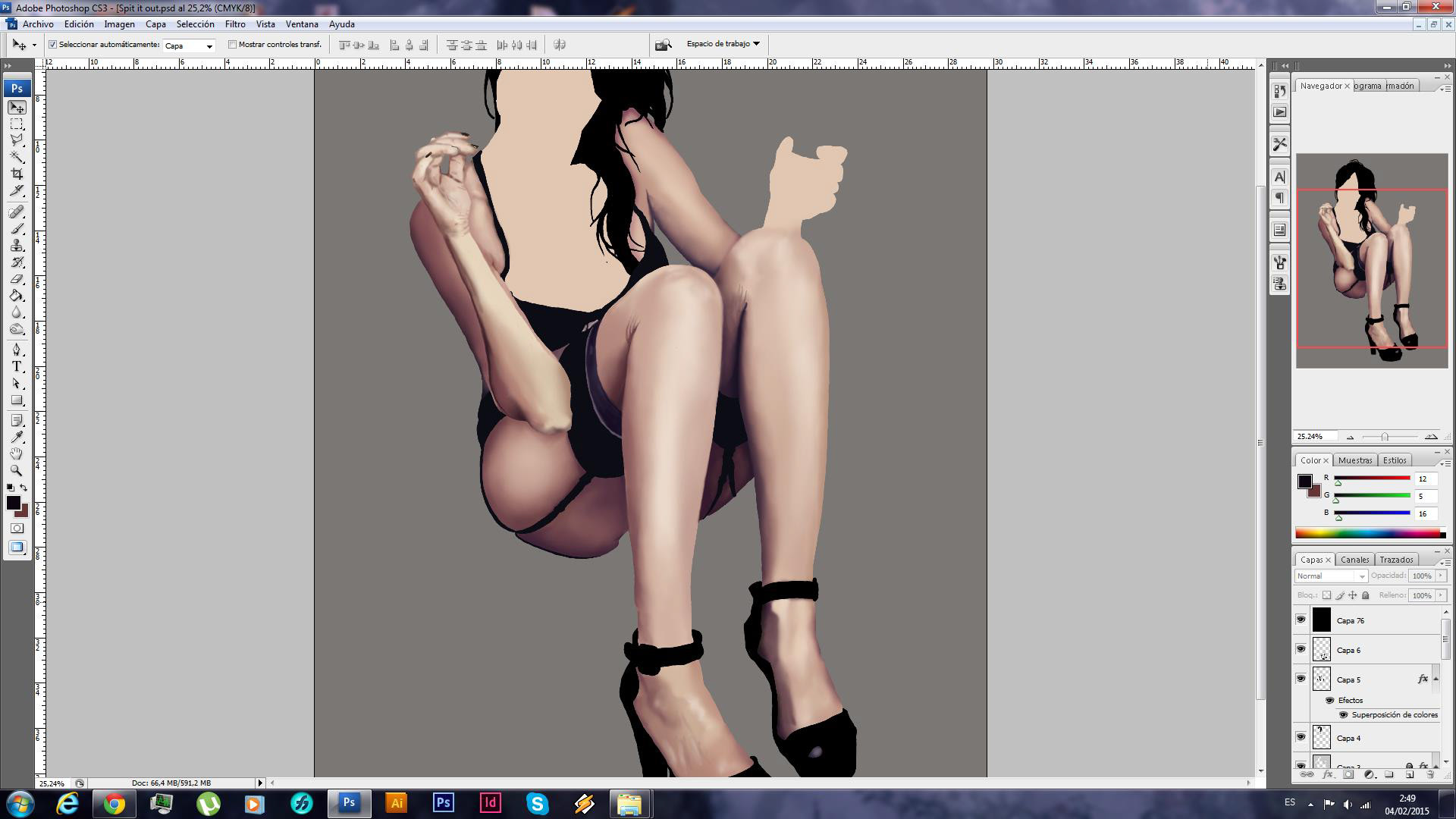Select the Zoom tool in toolbox
Image resolution: width=1456 pixels, height=819 pixels.
17,470
